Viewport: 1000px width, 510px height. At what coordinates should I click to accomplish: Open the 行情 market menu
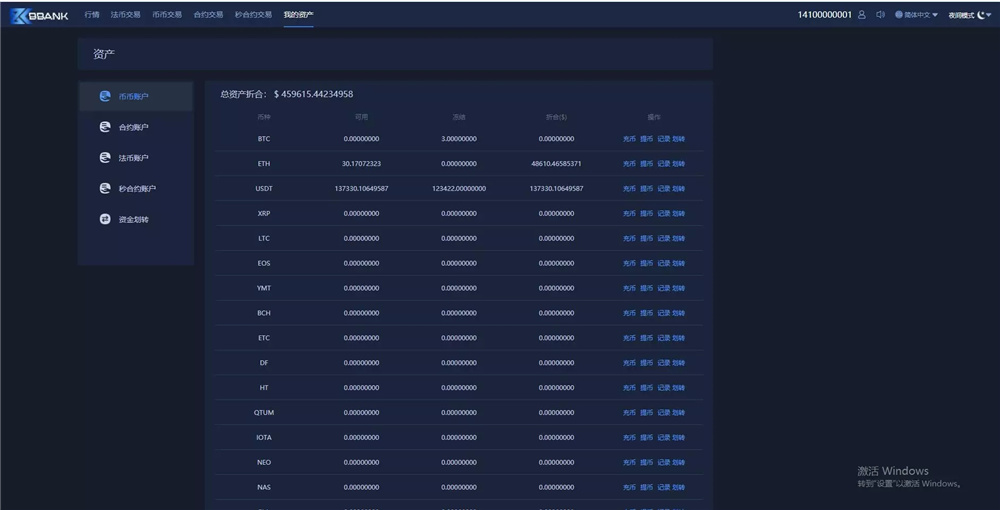[x=92, y=15]
